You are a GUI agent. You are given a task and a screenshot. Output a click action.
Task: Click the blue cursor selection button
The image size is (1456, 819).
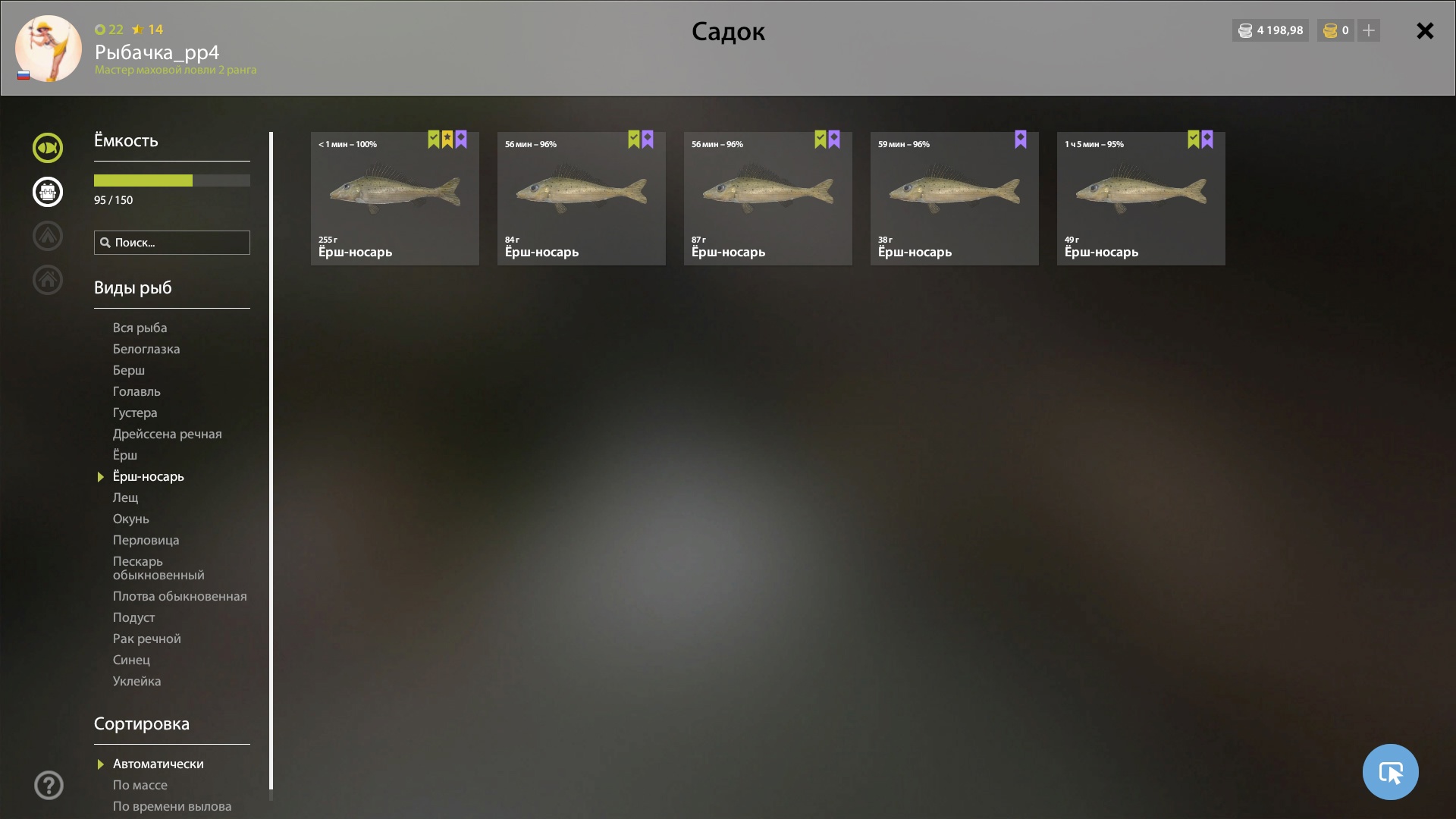click(x=1390, y=772)
